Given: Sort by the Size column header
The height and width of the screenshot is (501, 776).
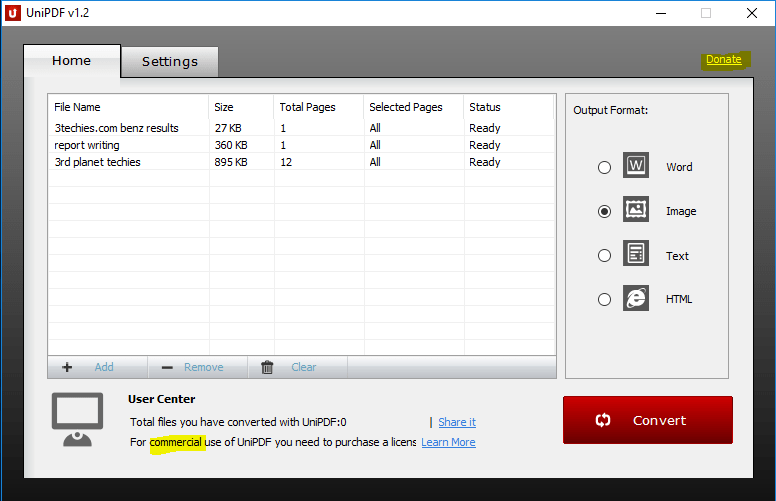Looking at the screenshot, I should pos(241,107).
